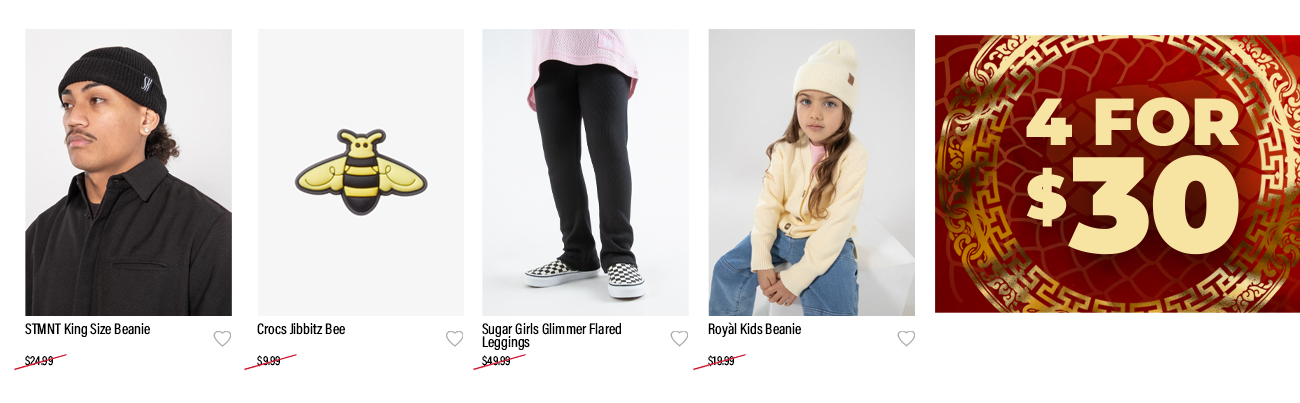Click the struck-through $9.99 price

click(x=268, y=361)
